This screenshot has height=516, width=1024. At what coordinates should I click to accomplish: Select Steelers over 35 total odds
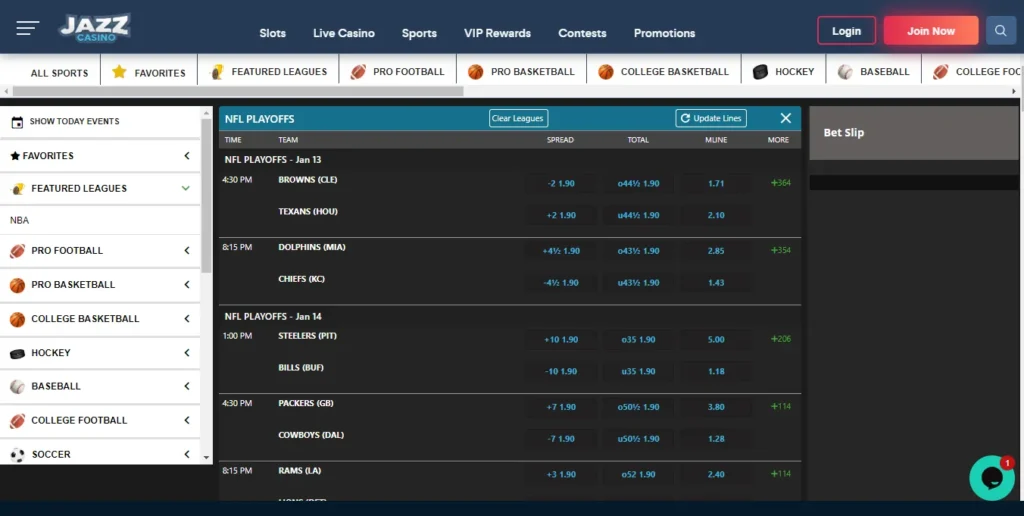[638, 340]
